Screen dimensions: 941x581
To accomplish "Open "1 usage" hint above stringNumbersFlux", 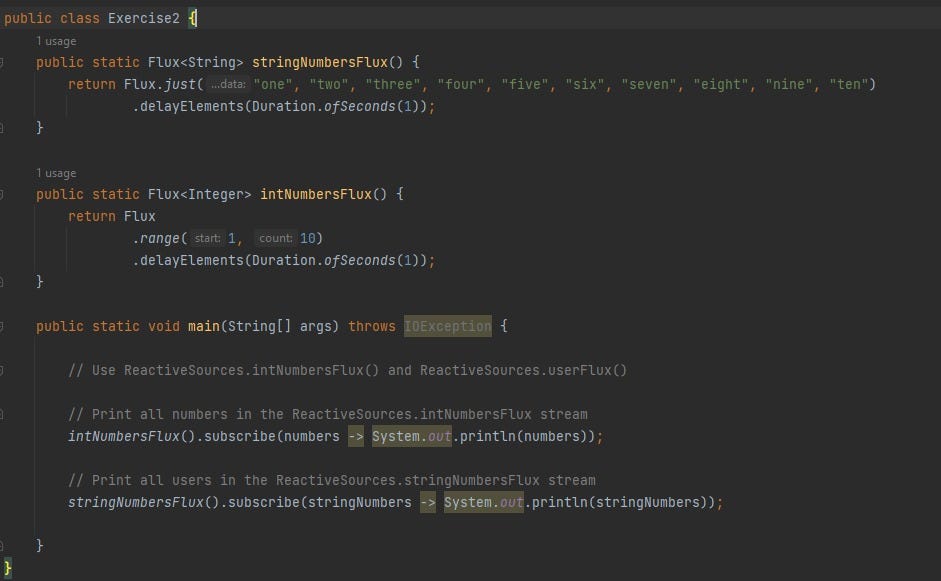I will 56,41.
